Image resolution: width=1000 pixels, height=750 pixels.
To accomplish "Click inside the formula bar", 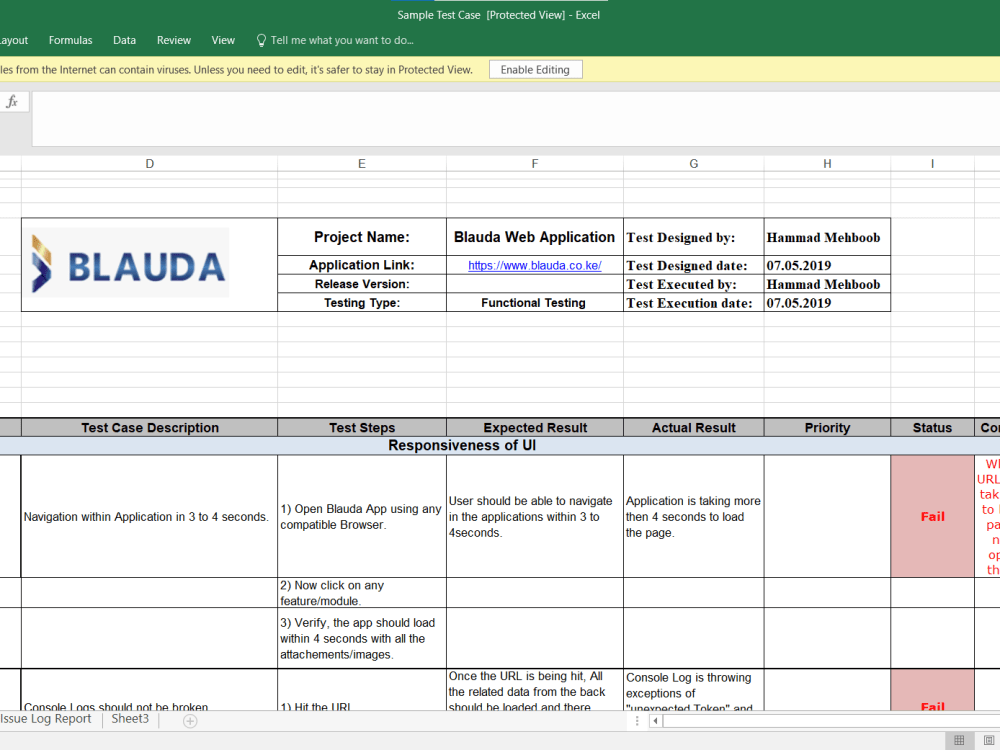I will [515, 119].
